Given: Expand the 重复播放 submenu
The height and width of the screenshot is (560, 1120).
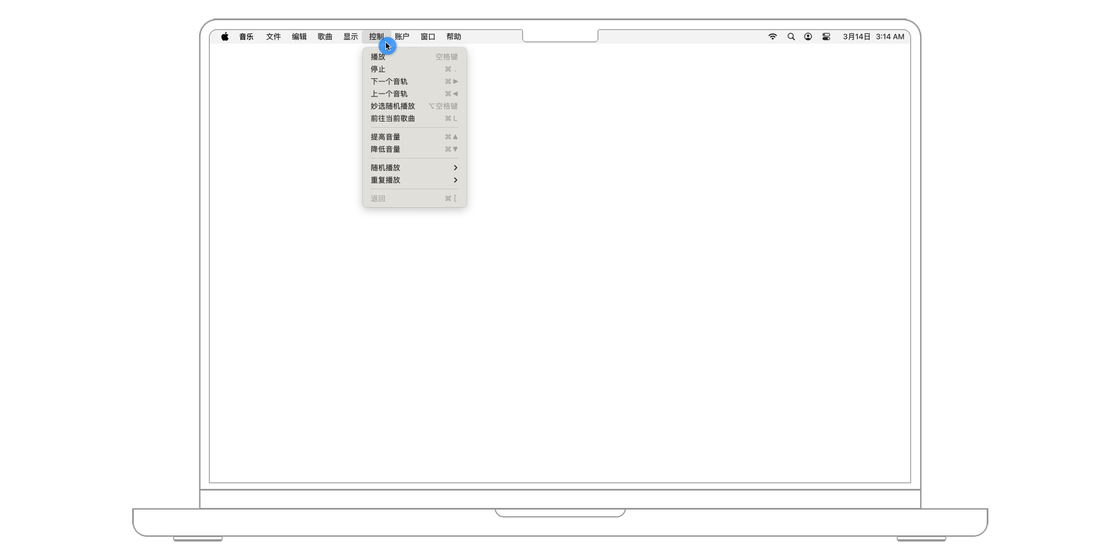Looking at the screenshot, I should (414, 180).
